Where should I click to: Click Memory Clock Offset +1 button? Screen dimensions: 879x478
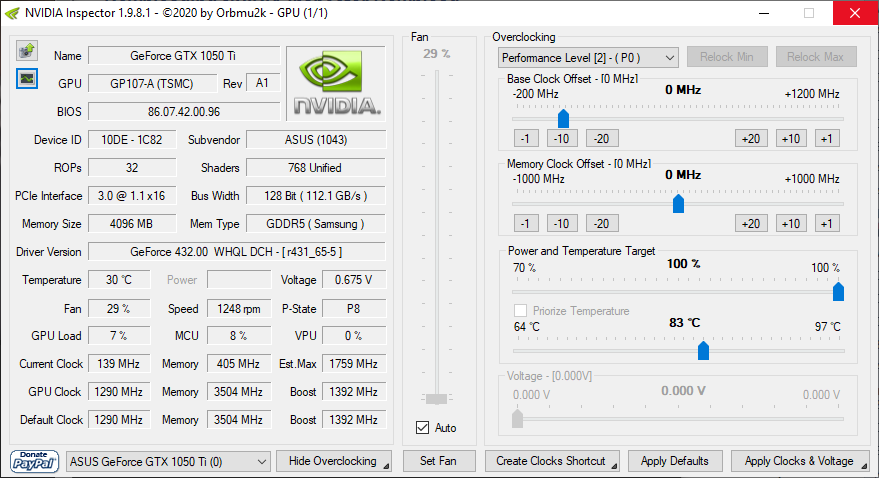tap(827, 224)
